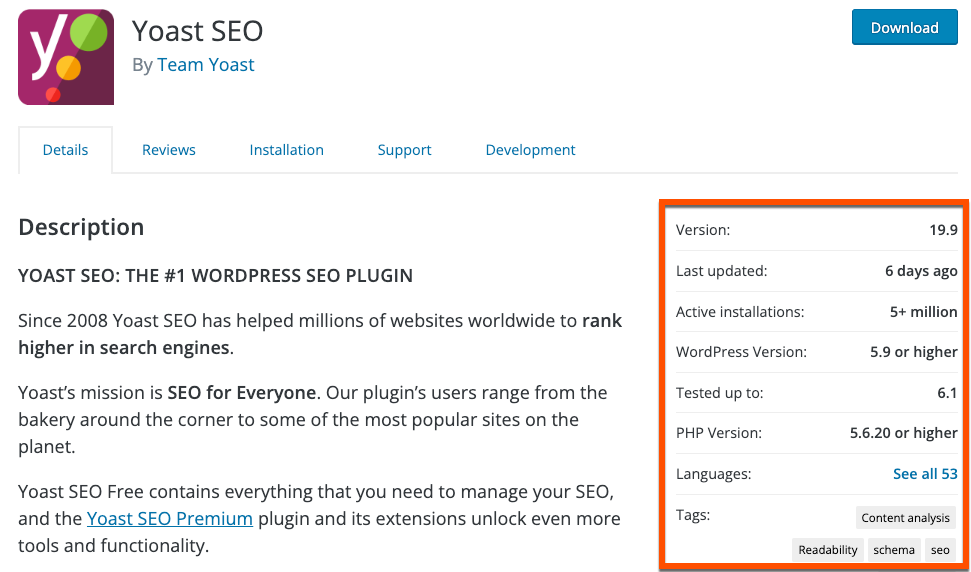Select the Details tab
Viewport: 971px width, 572px height.
[x=66, y=150]
